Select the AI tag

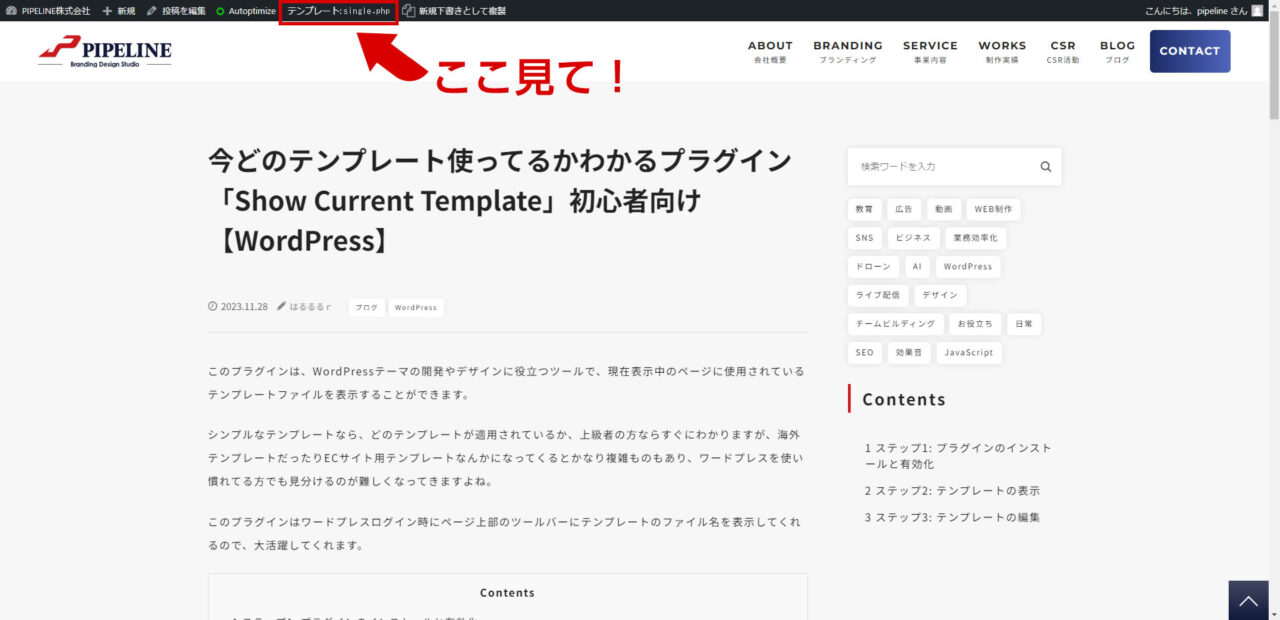pos(917,267)
